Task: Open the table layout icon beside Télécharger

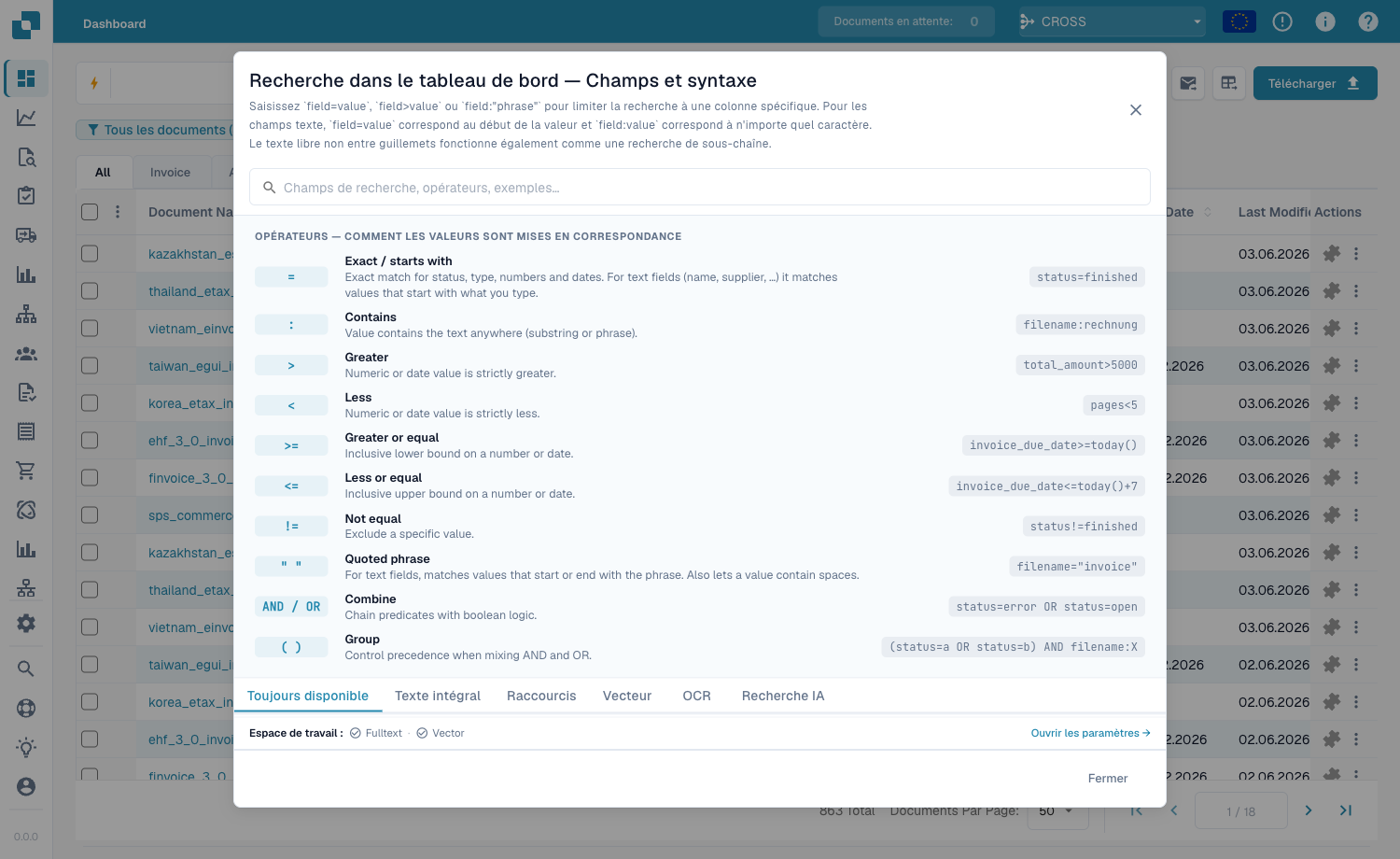Action: point(1229,83)
